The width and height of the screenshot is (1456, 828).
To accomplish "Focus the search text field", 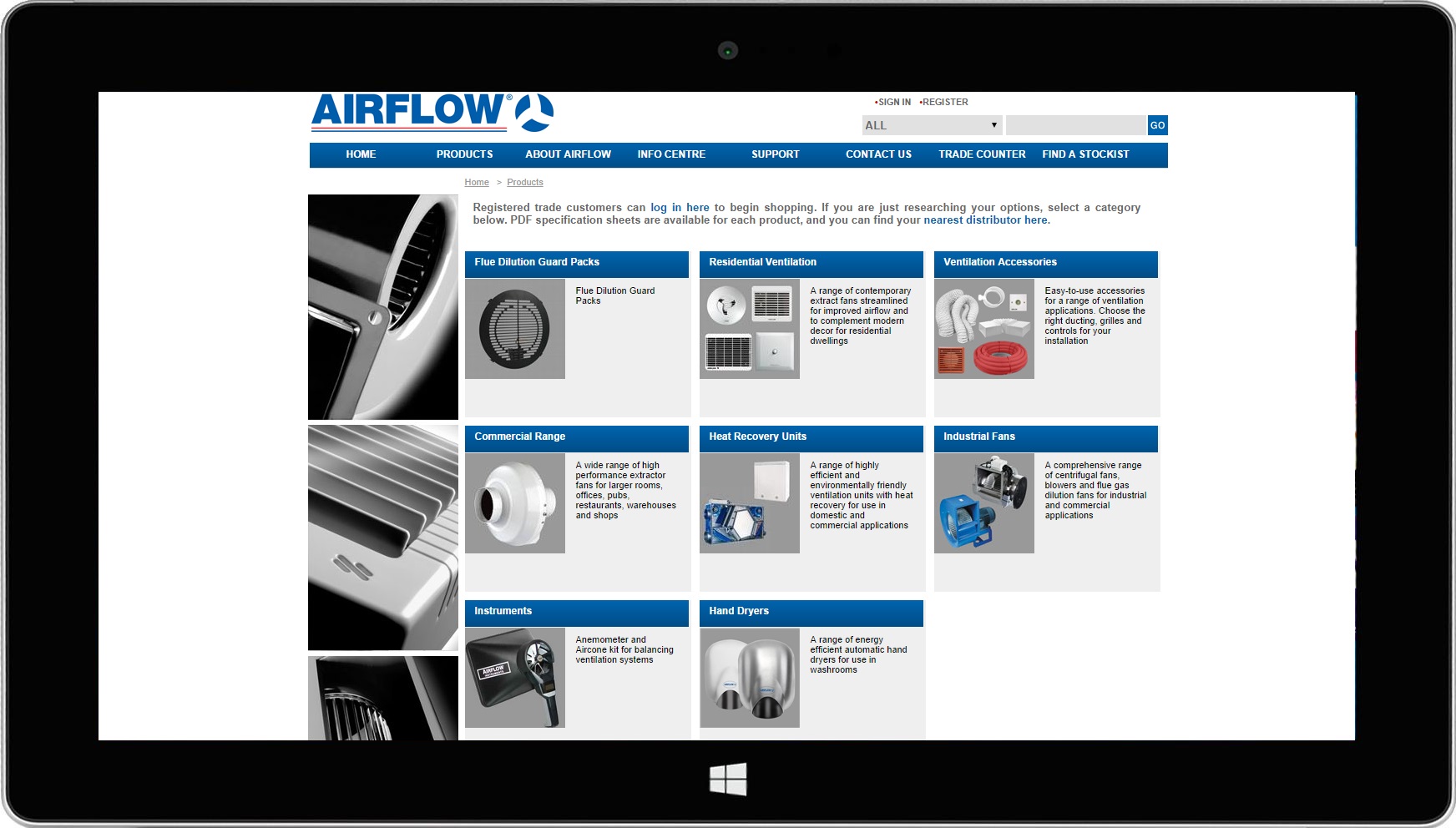I will tap(1075, 125).
